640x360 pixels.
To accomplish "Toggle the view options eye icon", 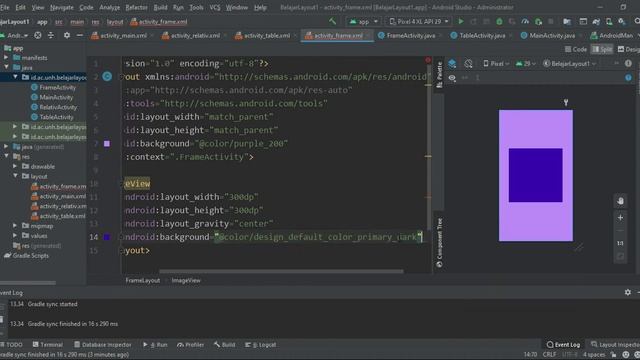I will (x=452, y=78).
